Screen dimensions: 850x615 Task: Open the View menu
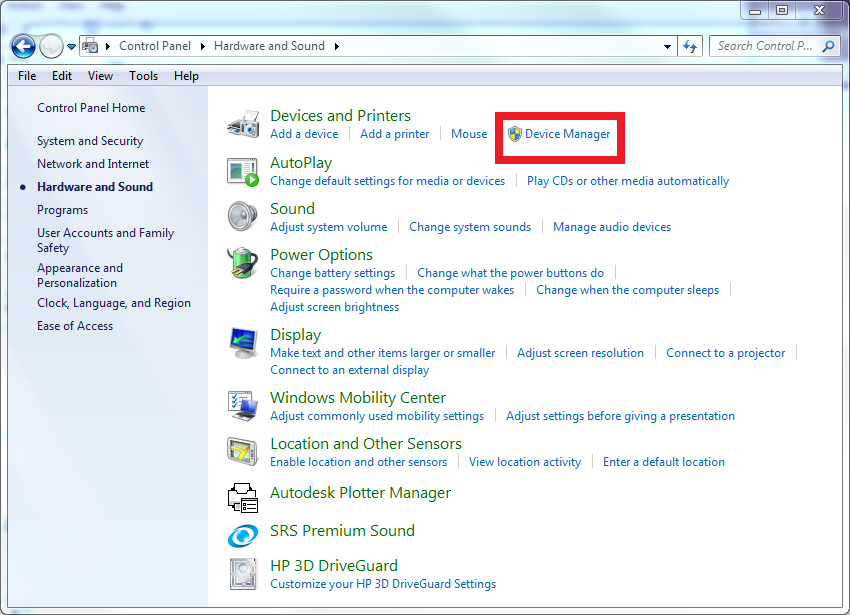point(100,76)
